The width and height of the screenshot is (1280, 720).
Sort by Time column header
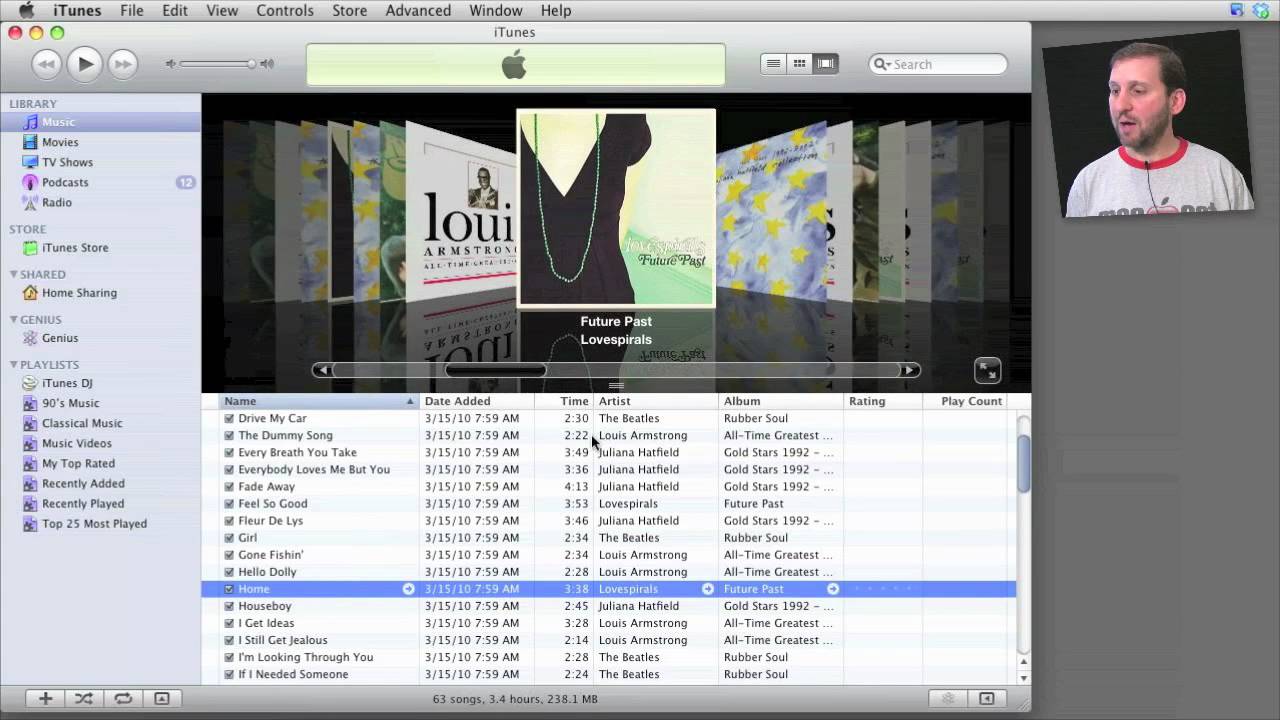click(x=564, y=401)
